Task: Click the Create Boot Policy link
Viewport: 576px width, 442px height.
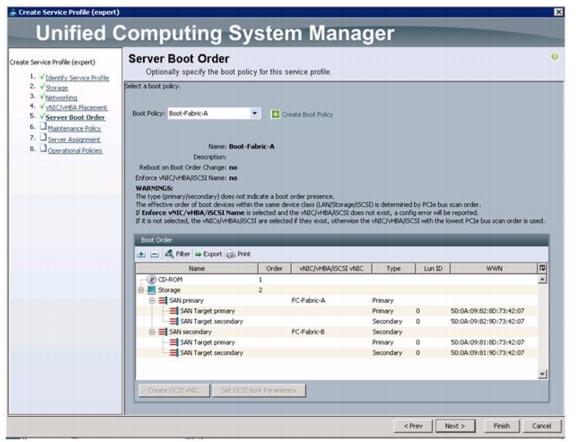Action: point(307,114)
